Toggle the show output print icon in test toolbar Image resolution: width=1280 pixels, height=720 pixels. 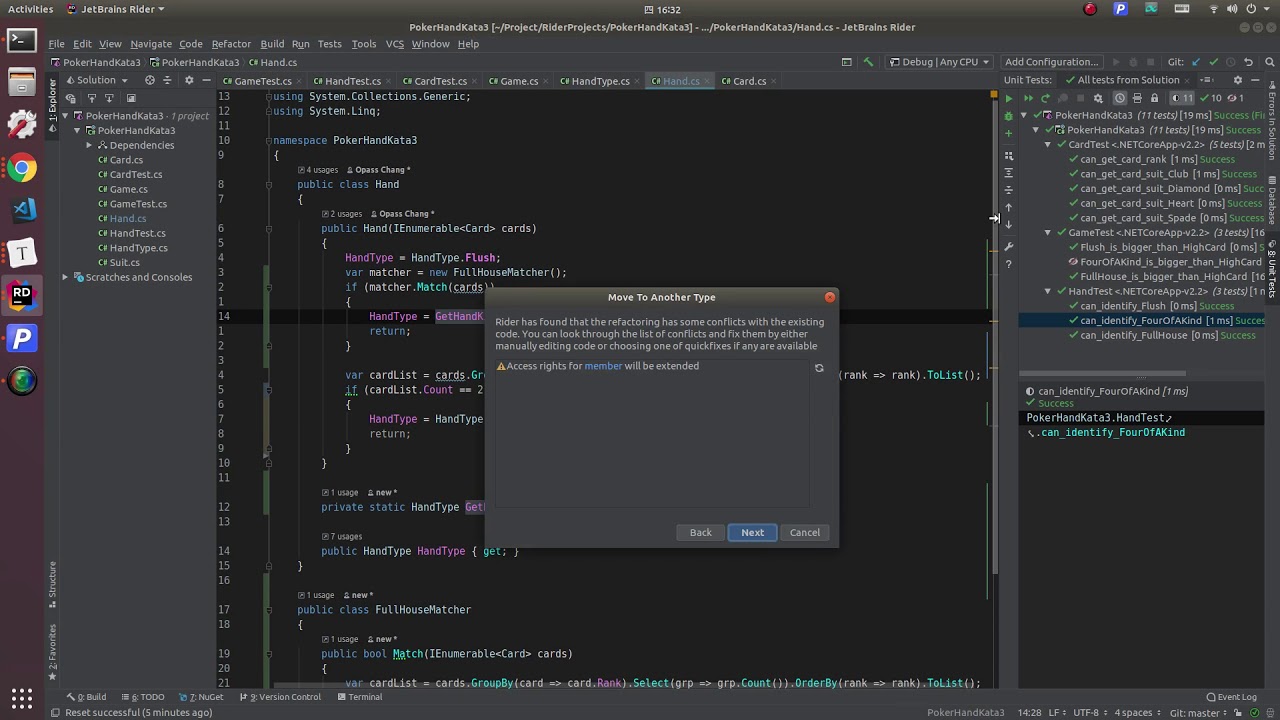tap(1137, 98)
